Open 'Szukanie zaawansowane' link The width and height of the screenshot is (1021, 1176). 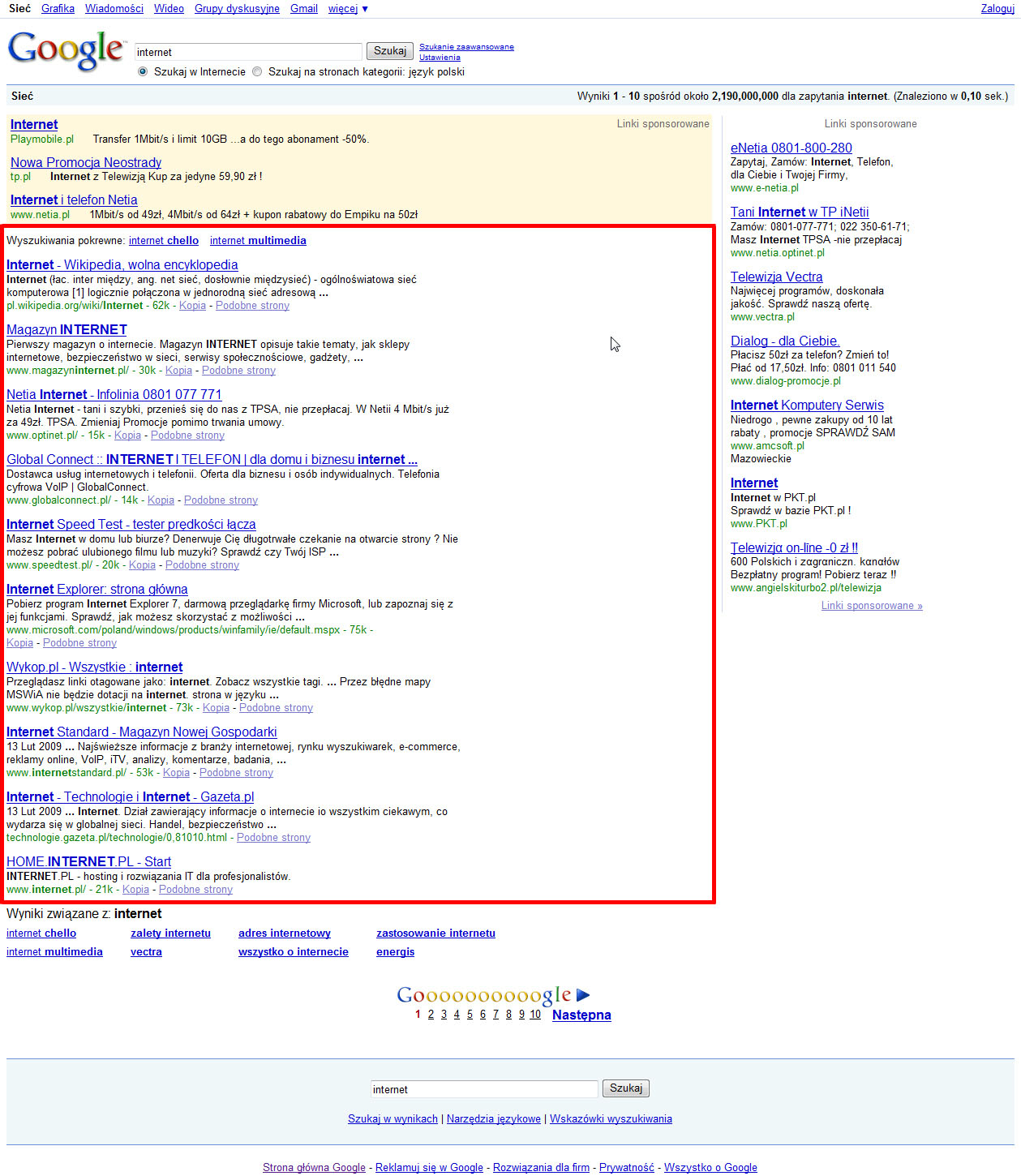point(466,47)
